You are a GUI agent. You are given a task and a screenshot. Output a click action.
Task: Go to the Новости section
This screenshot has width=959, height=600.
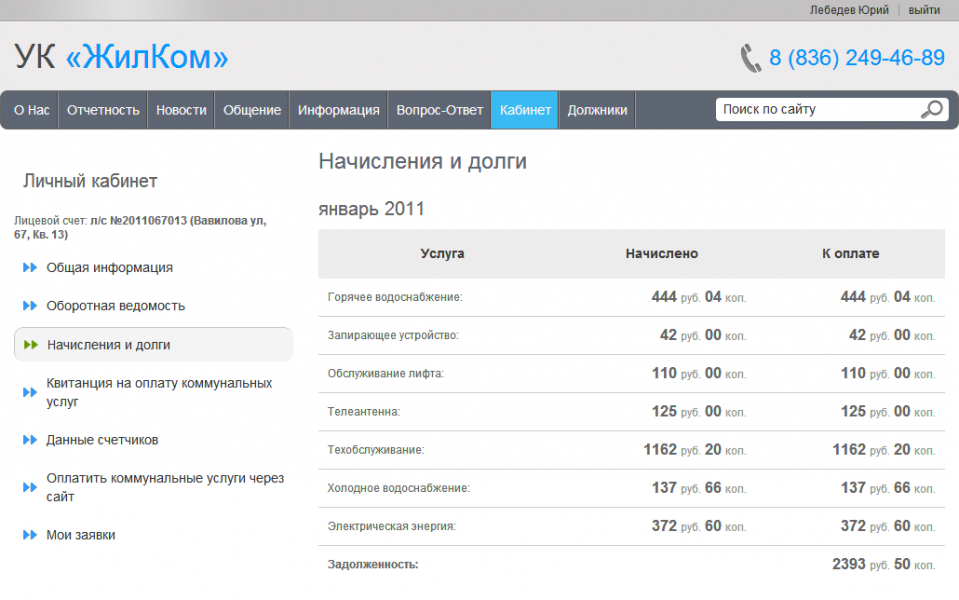(181, 110)
